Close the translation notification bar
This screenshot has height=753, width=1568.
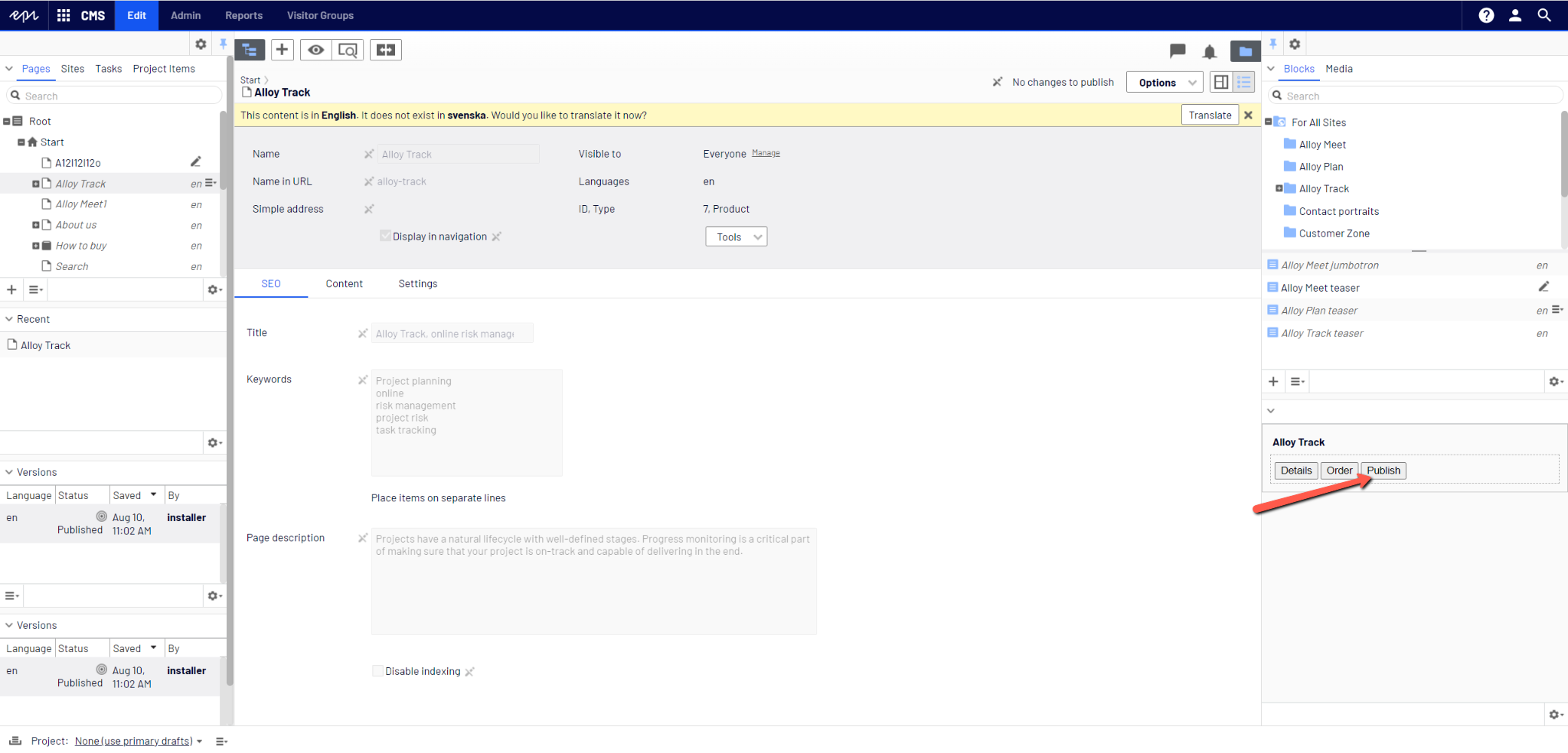(x=1249, y=115)
